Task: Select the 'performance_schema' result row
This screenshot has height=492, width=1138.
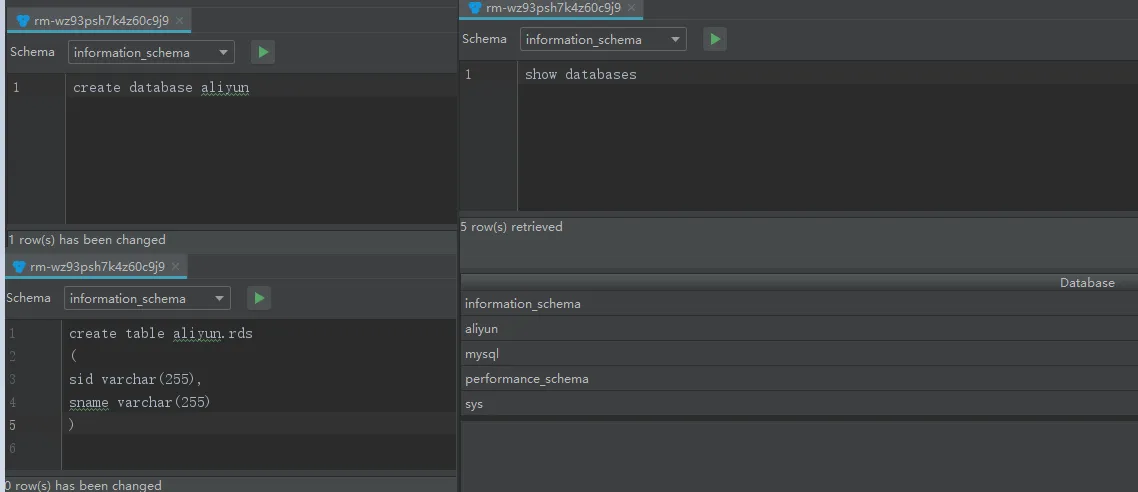Action: coord(799,379)
